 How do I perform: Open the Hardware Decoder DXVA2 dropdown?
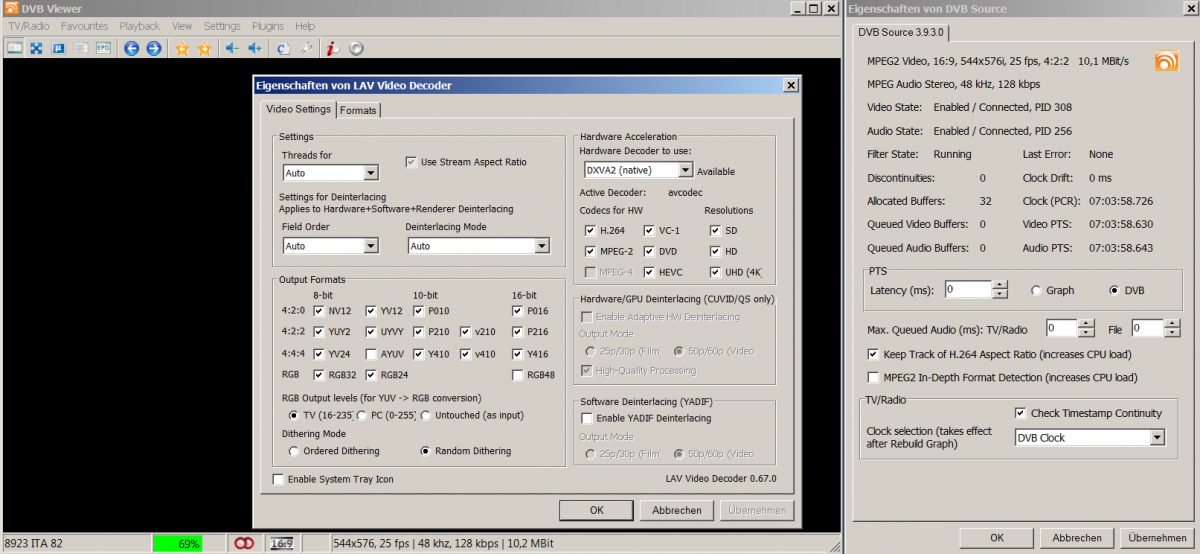coord(685,171)
